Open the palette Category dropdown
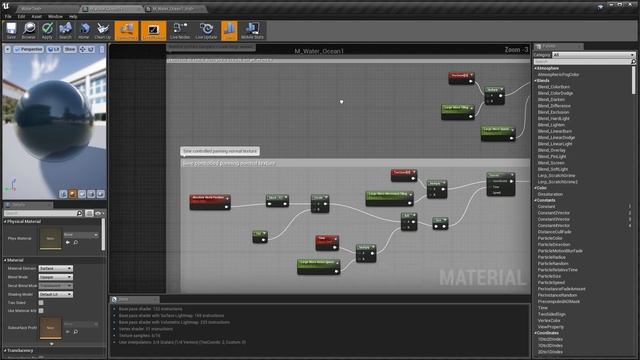Image resolution: width=640 pixels, height=360 pixels. [x=593, y=55]
